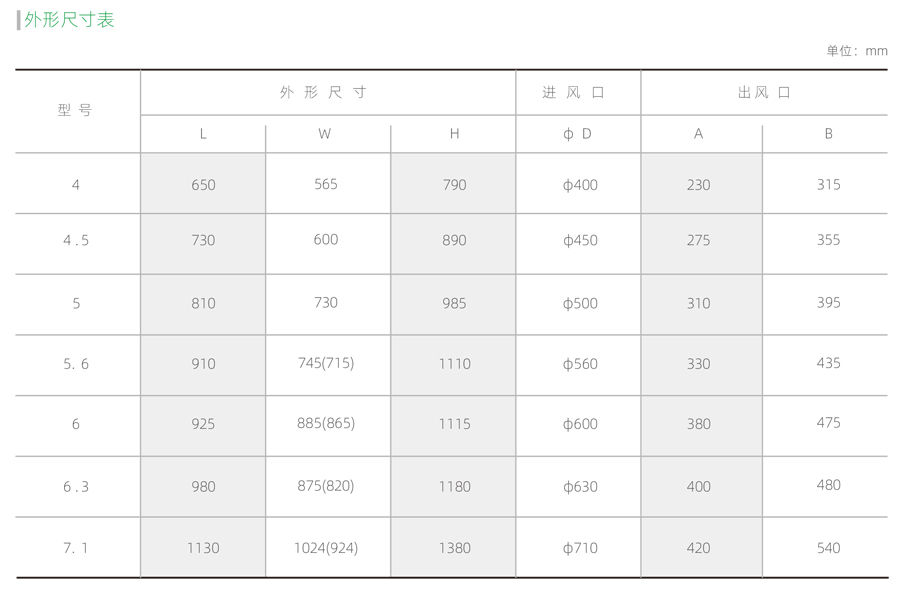Click the 745(715) width cell
Screen dimensions: 900x600
point(326,363)
